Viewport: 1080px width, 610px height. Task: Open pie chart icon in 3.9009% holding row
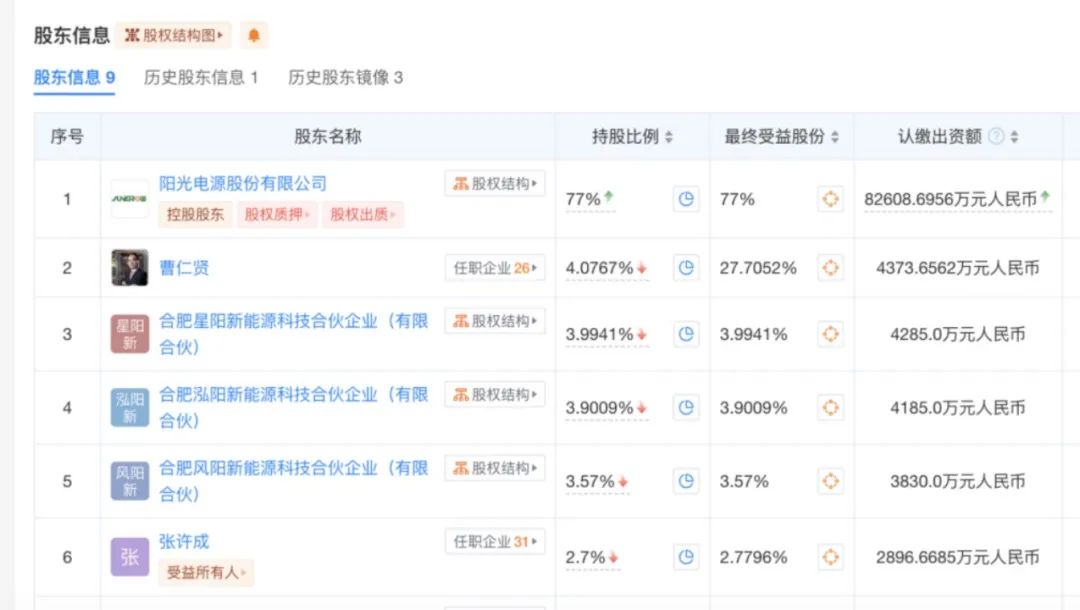[x=686, y=408]
